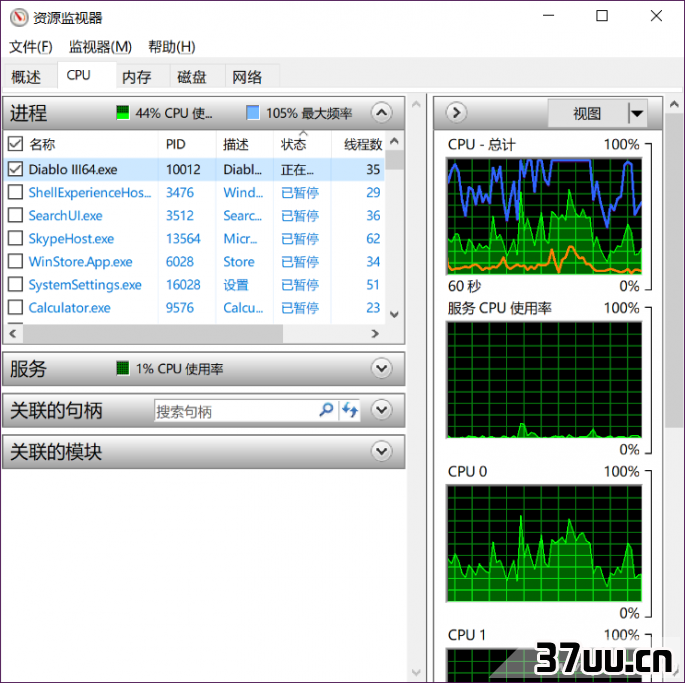Expand the 关联的模块 section

tap(381, 451)
